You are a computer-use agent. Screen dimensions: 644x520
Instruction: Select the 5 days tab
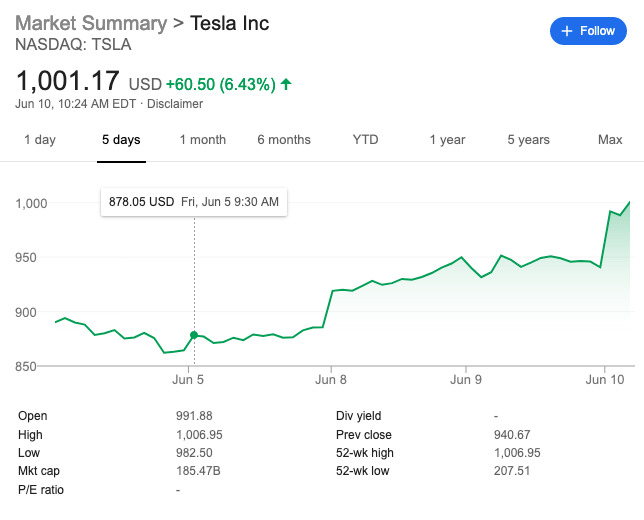click(121, 140)
